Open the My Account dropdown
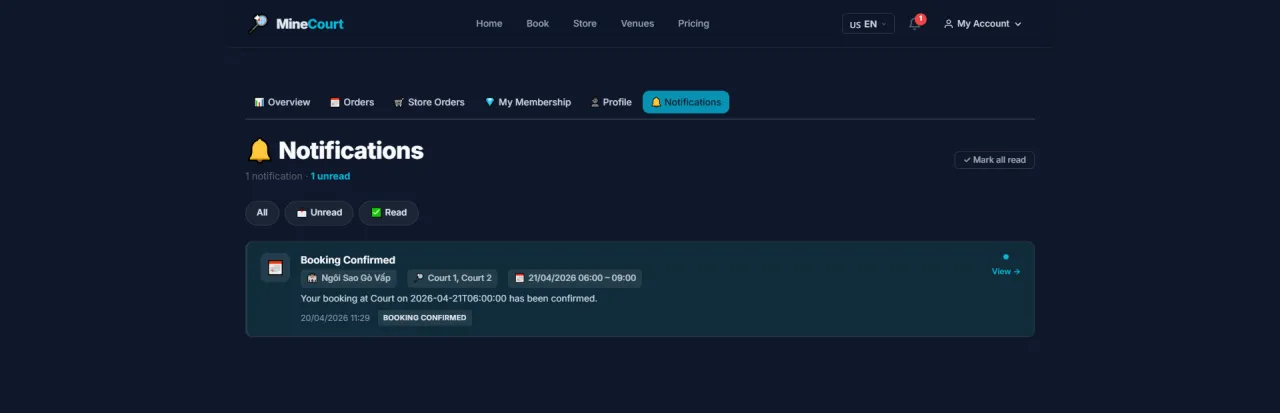This screenshot has width=1280, height=413. [x=983, y=23]
